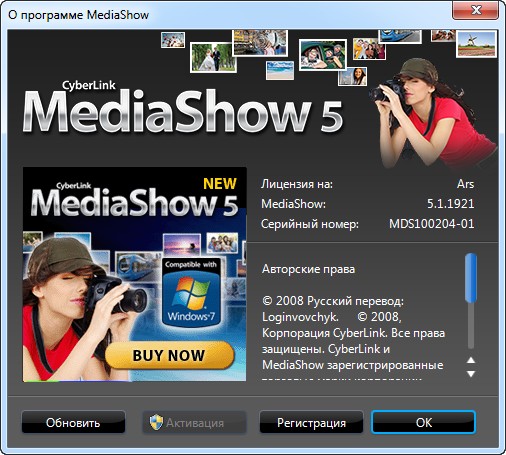Click the Обновить button
506x455 pixels.
point(73,422)
